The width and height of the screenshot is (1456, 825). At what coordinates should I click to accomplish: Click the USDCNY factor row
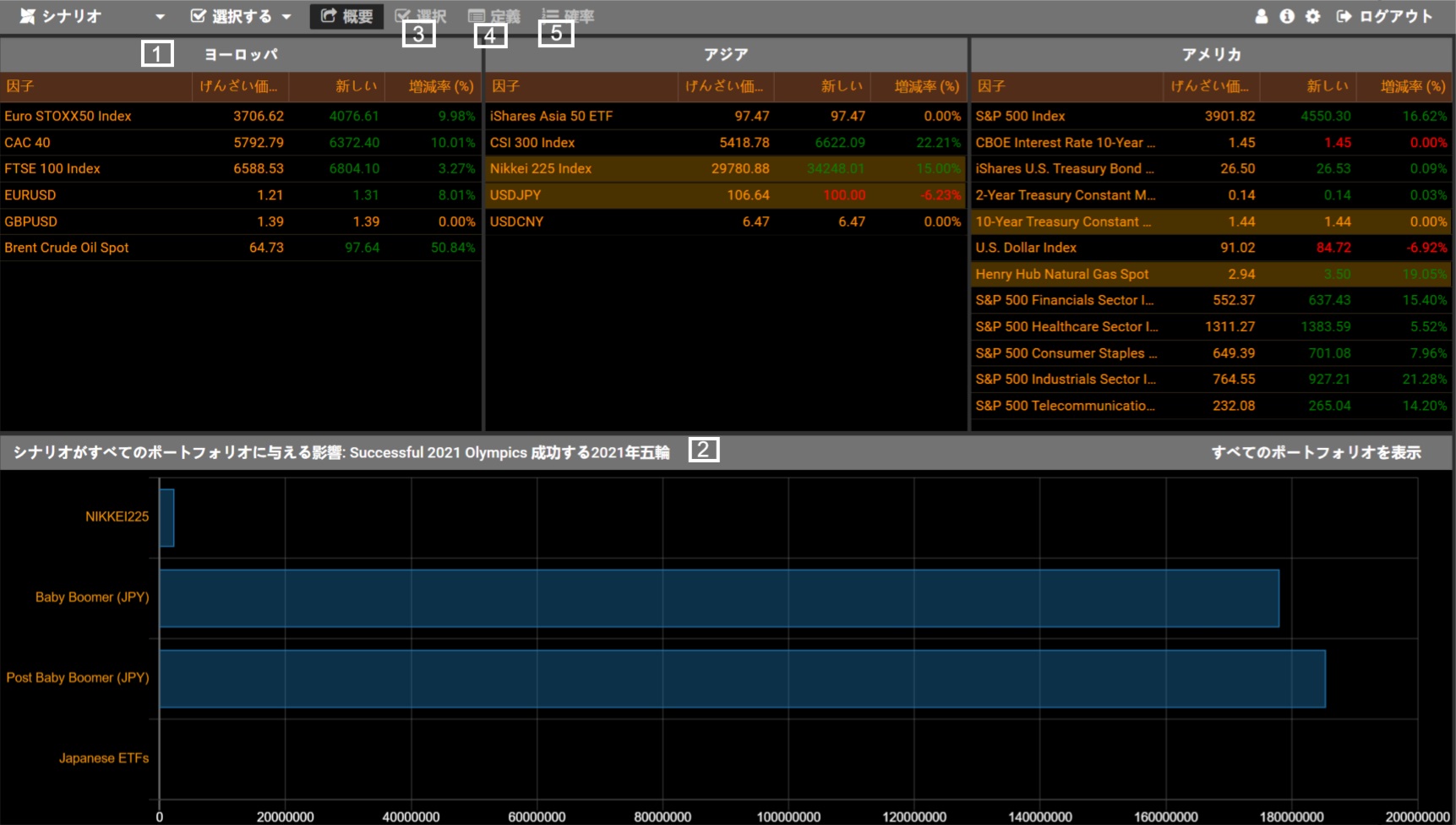[726, 221]
